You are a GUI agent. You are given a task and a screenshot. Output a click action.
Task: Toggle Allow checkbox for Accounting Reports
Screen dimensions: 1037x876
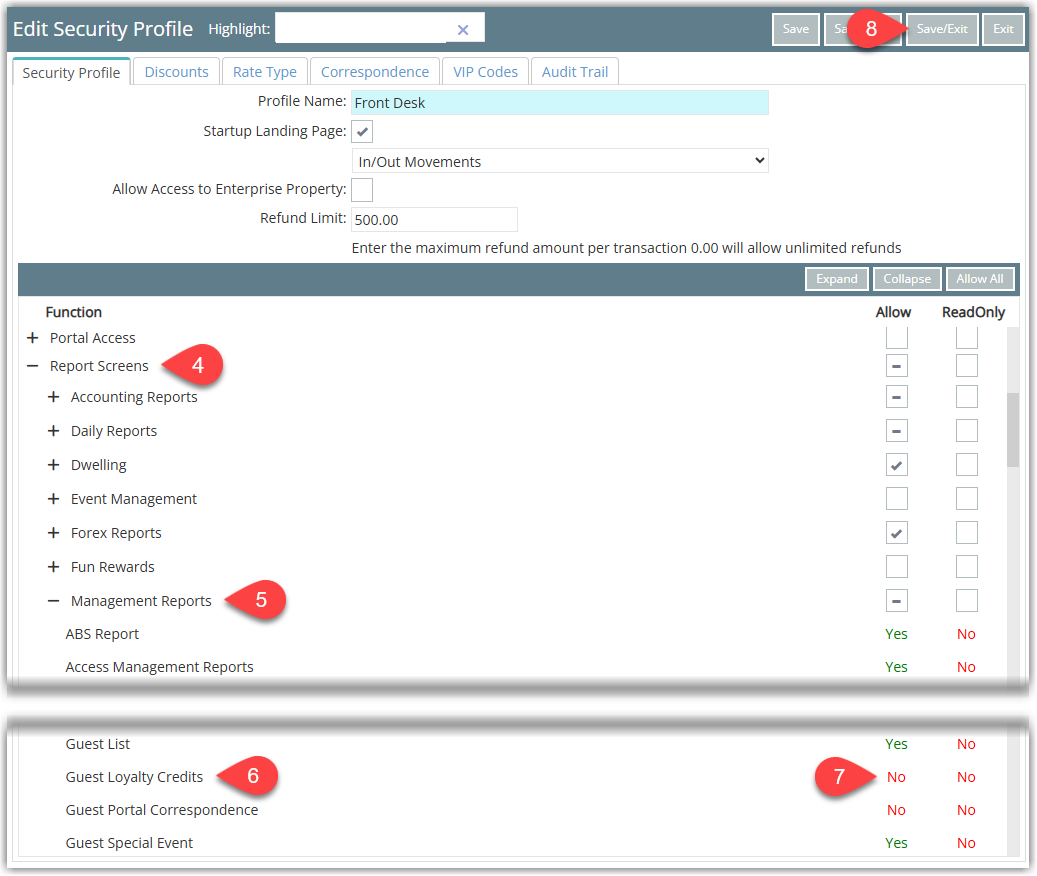click(x=897, y=397)
